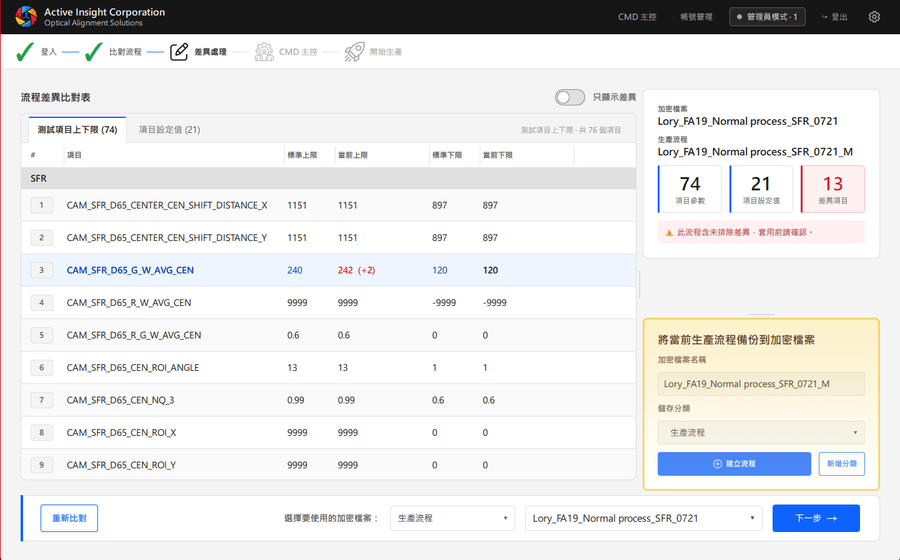The image size is (900, 560).
Task: Expand the bottom 生產流程 category dropdown
Action: [x=452, y=518]
